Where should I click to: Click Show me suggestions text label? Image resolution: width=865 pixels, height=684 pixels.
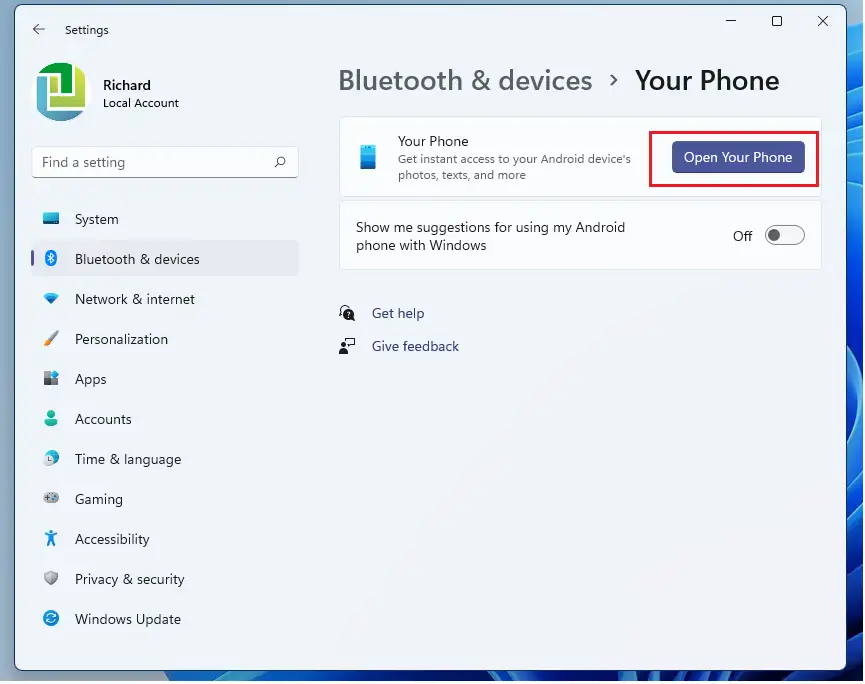[x=490, y=236]
